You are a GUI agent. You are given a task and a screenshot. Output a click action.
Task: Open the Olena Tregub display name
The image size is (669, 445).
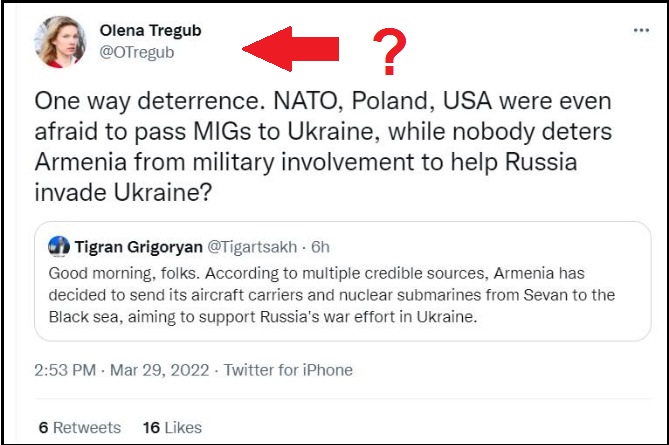coord(150,31)
